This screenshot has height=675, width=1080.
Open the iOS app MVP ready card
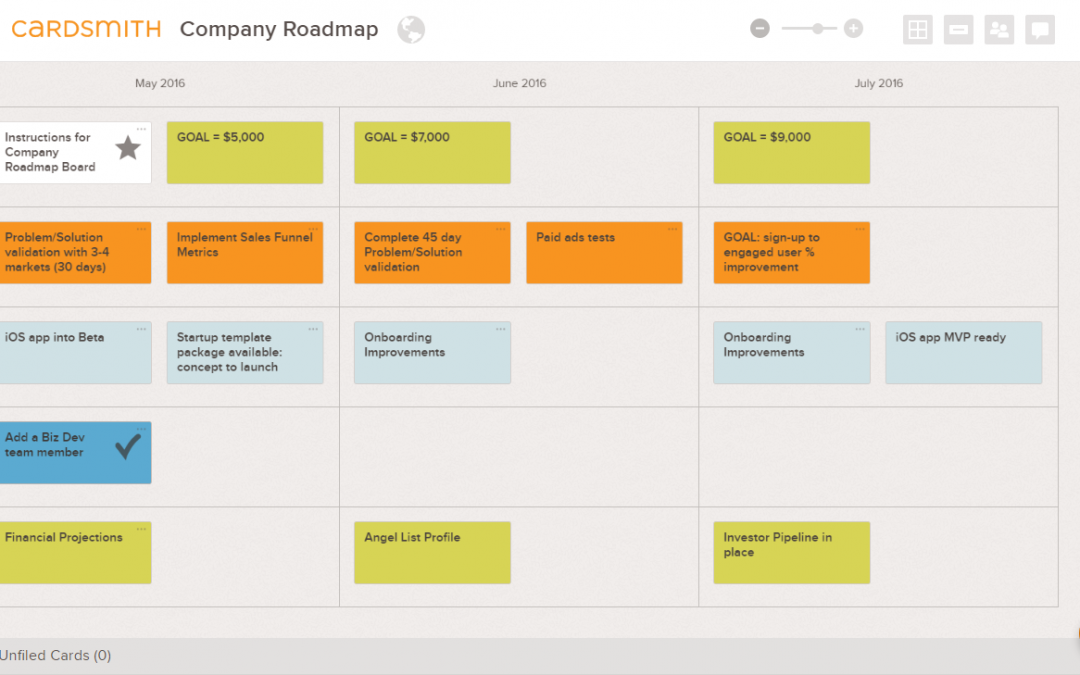coord(964,352)
